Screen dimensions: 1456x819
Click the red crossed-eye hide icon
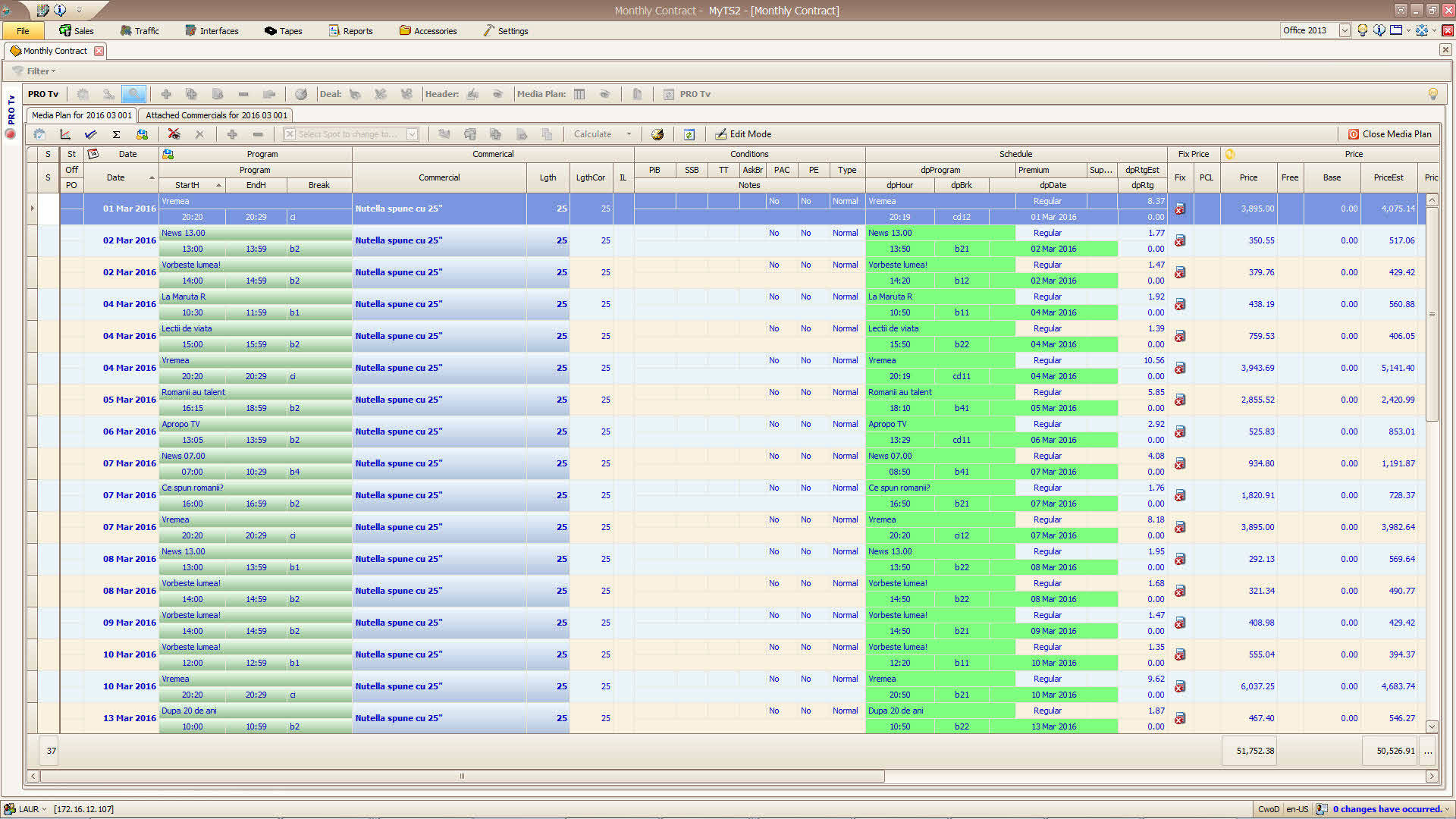coord(174,134)
